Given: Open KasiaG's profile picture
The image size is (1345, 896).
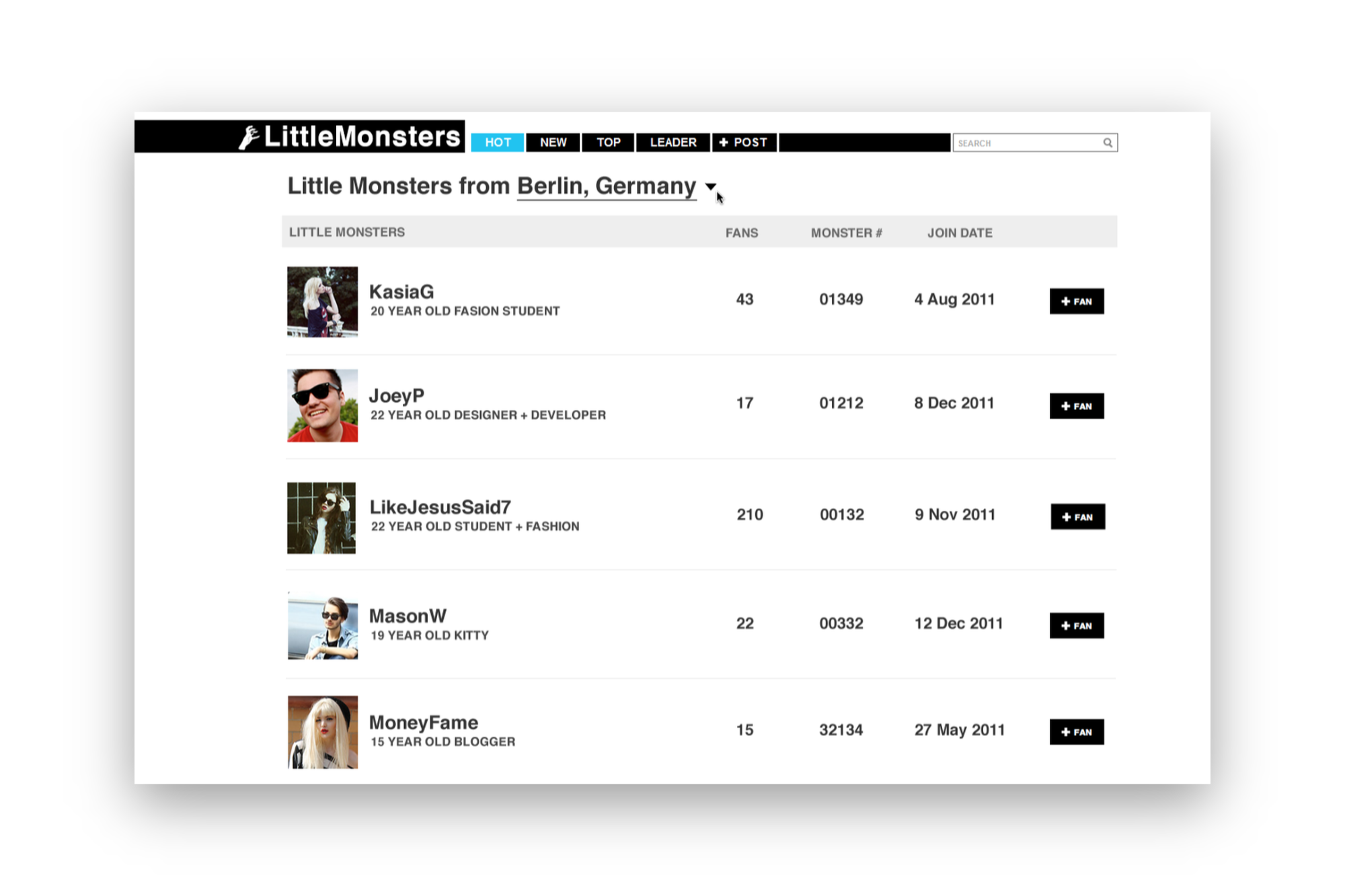Looking at the screenshot, I should point(322,302).
